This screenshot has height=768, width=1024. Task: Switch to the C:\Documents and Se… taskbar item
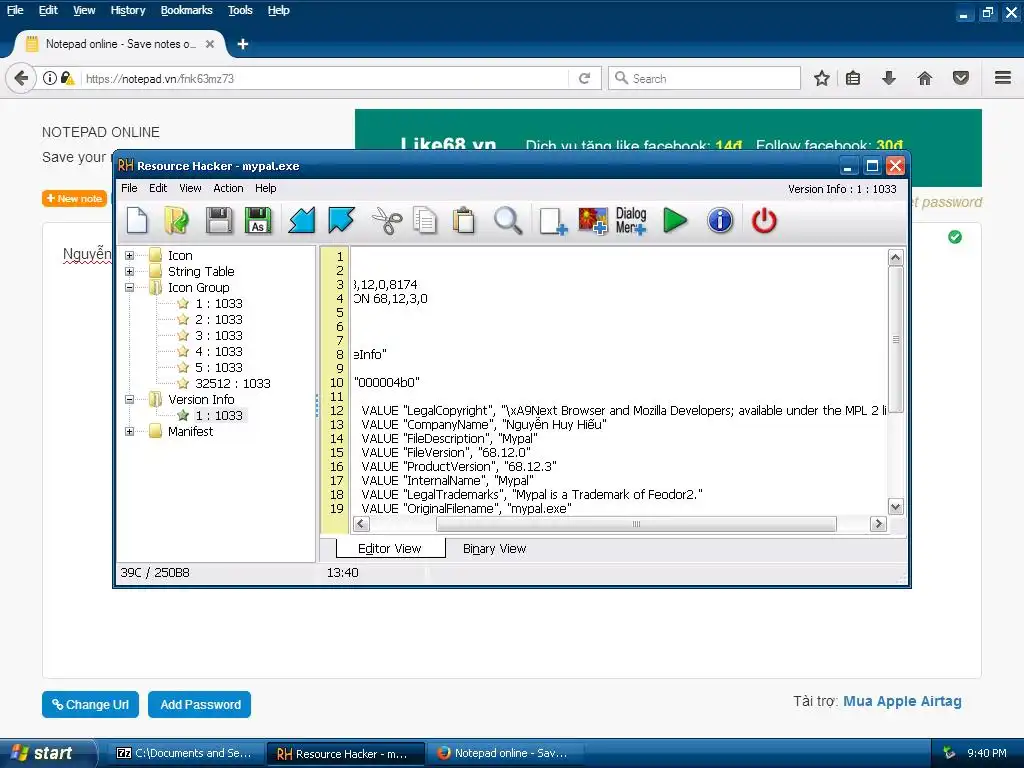click(x=185, y=753)
